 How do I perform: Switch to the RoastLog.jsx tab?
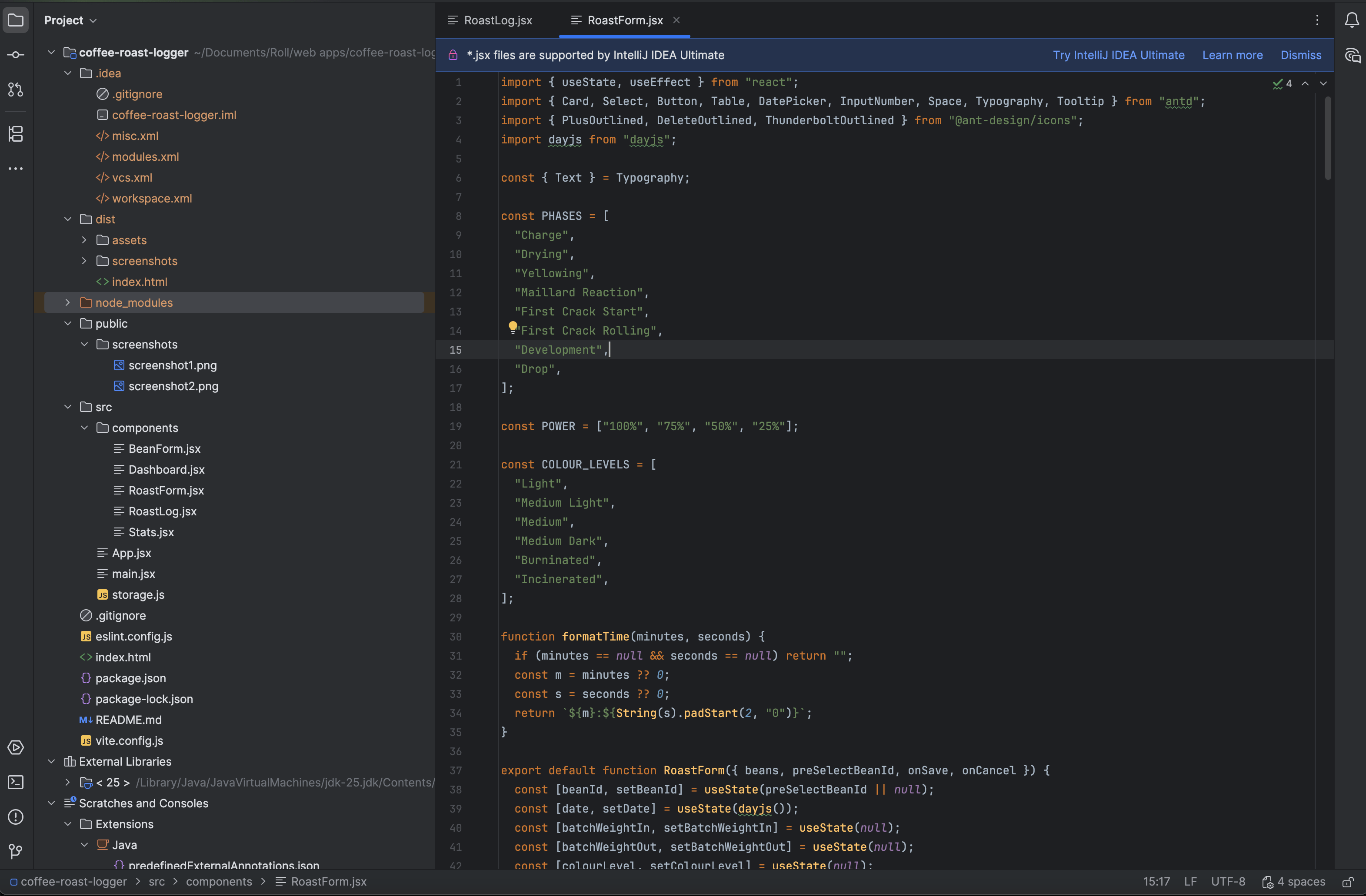(490, 21)
